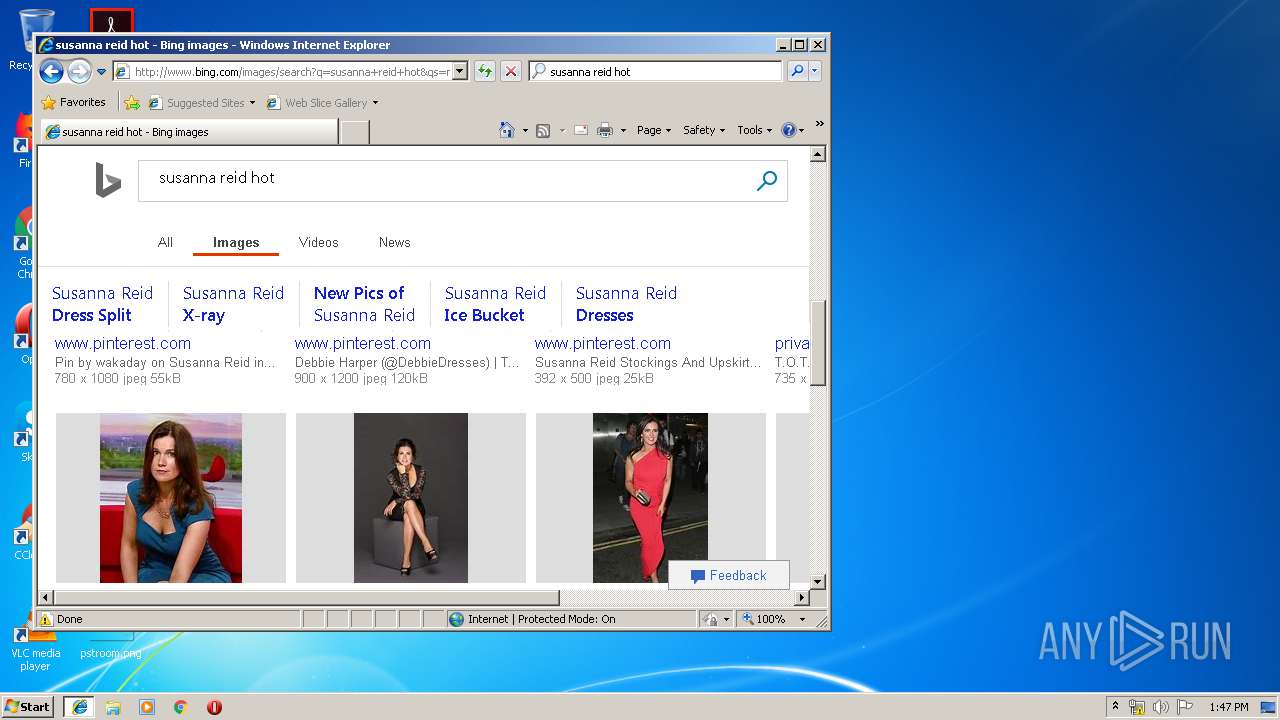Click the vertical scrollbar down arrow
Viewport: 1280px width, 720px height.
[x=817, y=581]
